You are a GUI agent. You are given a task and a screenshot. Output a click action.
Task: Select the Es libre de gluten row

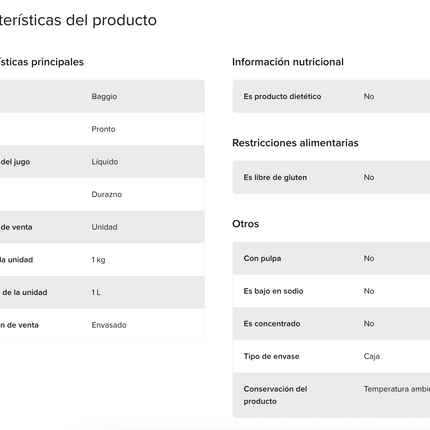pos(331,177)
